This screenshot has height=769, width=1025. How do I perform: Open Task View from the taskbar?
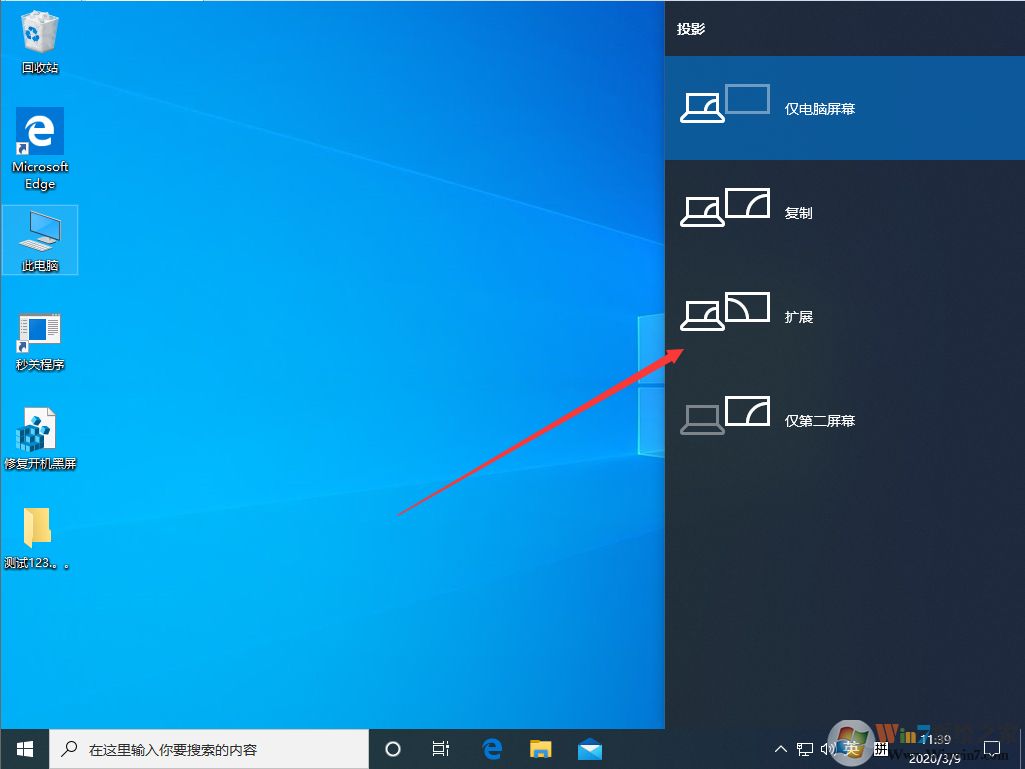441,748
